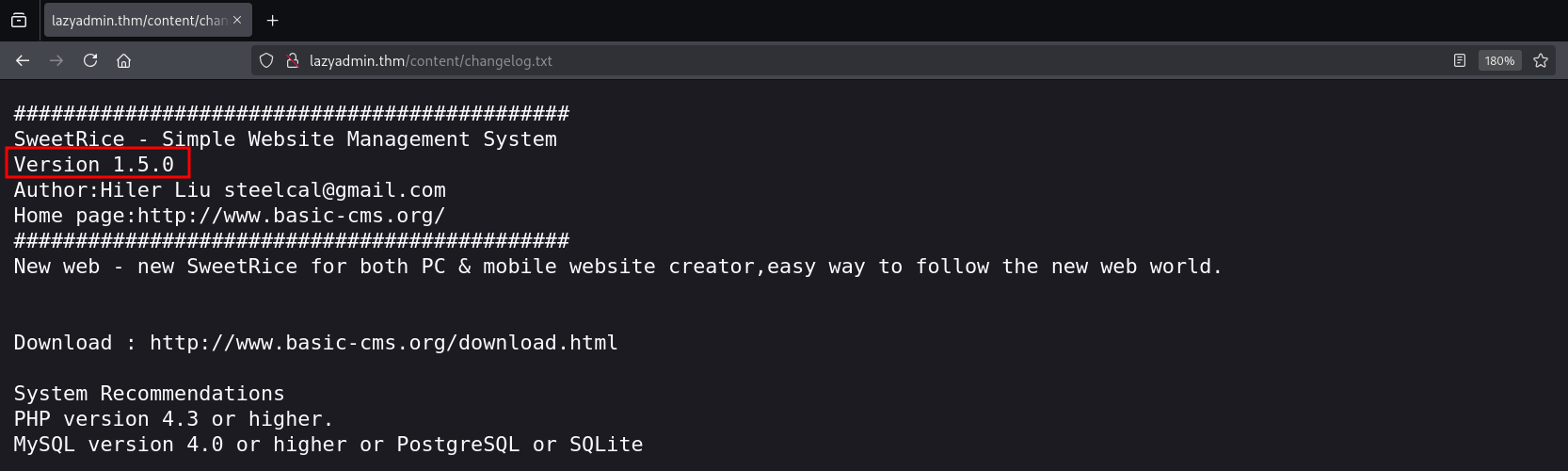Click the basic-cms.org home page URL

pyautogui.click(x=291, y=215)
